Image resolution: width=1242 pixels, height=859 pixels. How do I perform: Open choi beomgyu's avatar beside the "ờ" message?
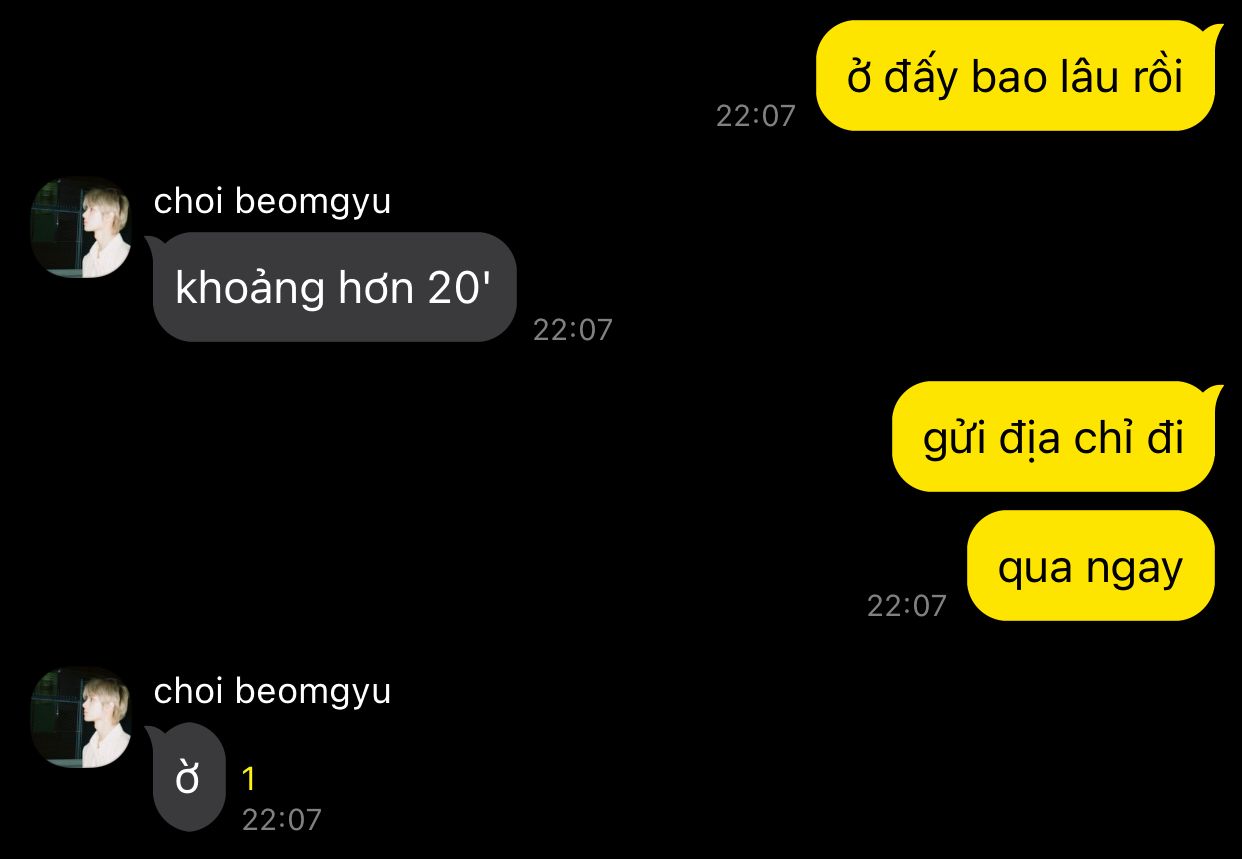click(81, 717)
